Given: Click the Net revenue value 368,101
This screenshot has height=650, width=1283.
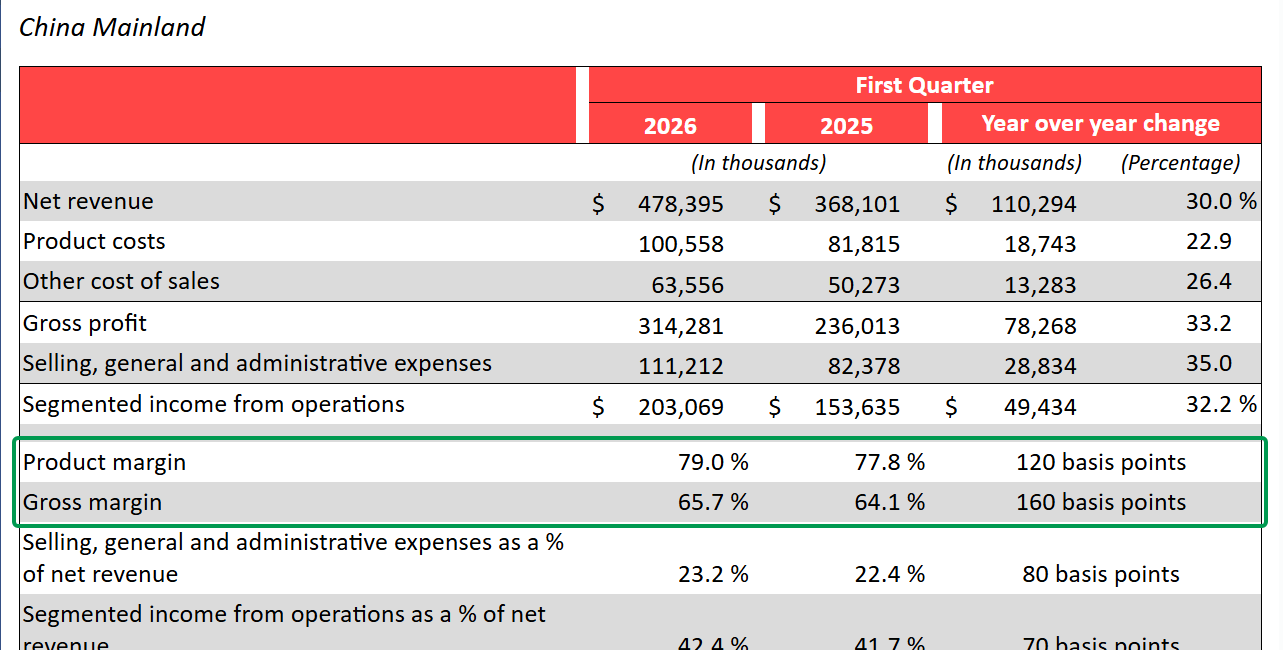Looking at the screenshot, I should 857,204.
